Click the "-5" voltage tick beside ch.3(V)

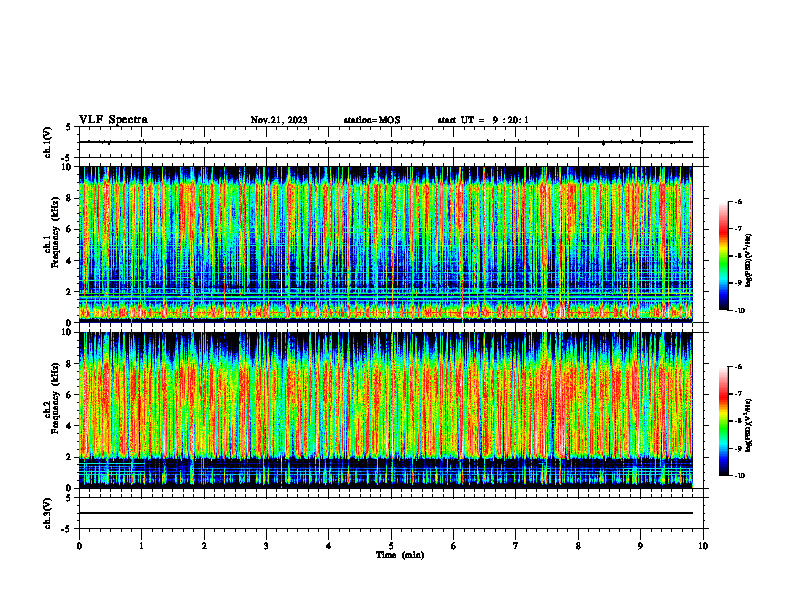point(67,529)
